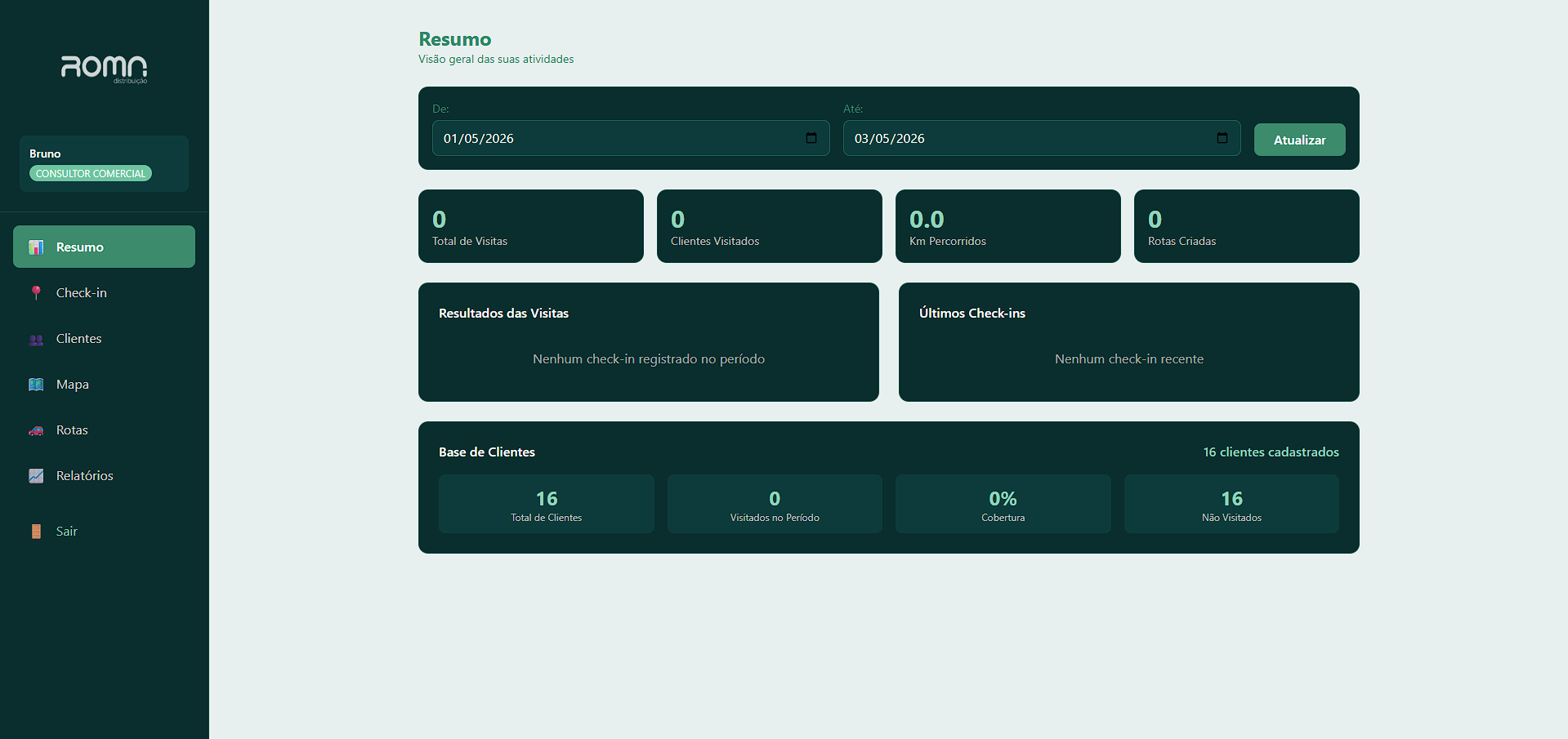Click the Até: field label

(x=853, y=109)
